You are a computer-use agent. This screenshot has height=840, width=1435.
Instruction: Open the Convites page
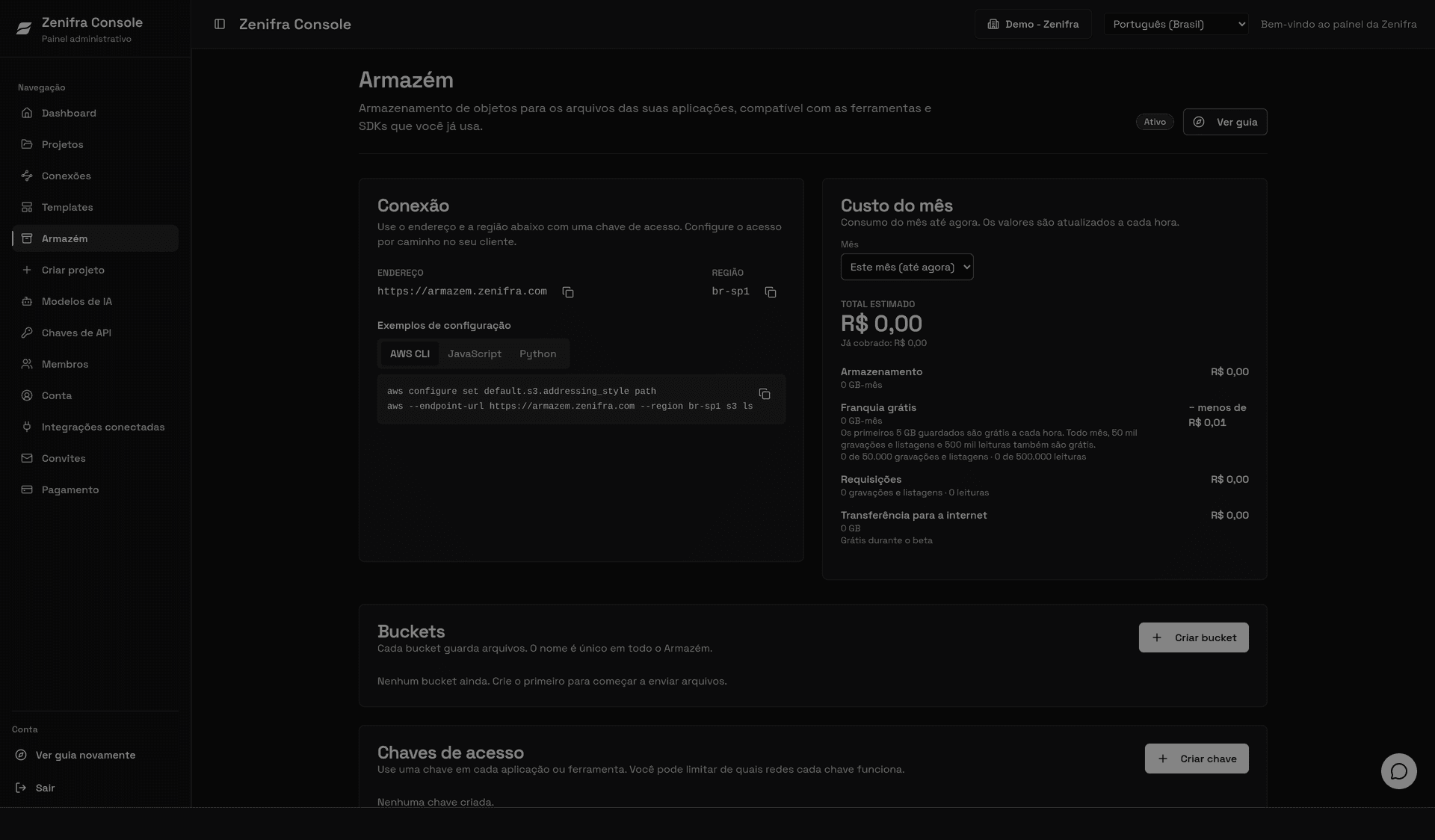coord(95,458)
